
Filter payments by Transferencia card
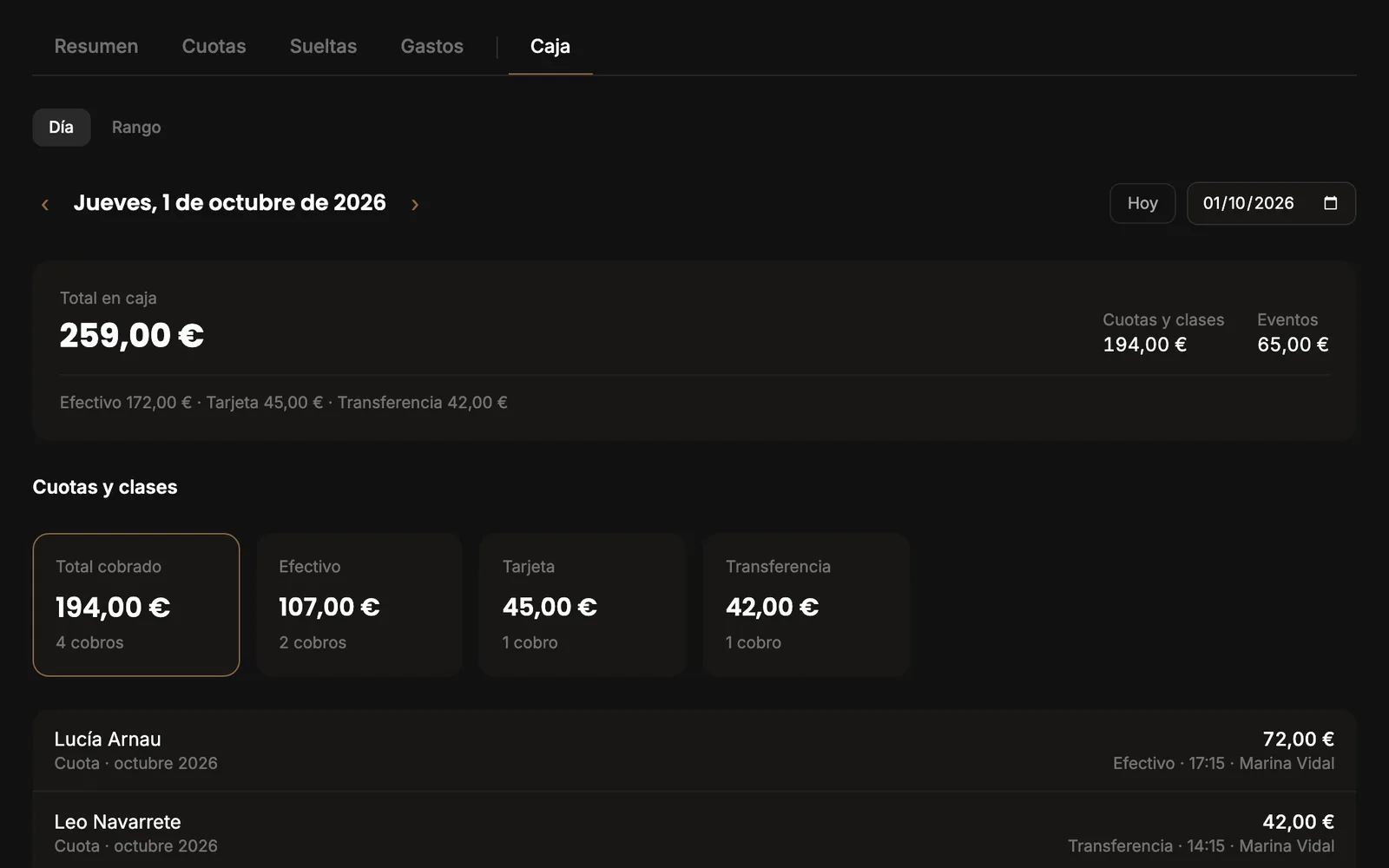pyautogui.click(x=806, y=605)
